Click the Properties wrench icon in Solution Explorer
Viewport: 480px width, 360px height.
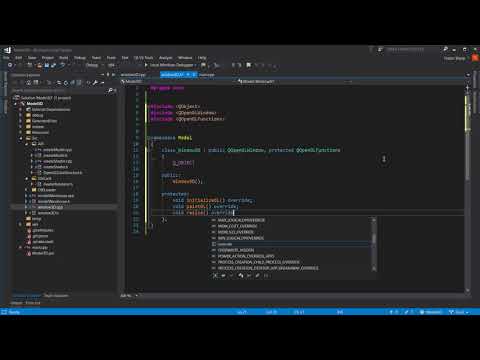95,82
